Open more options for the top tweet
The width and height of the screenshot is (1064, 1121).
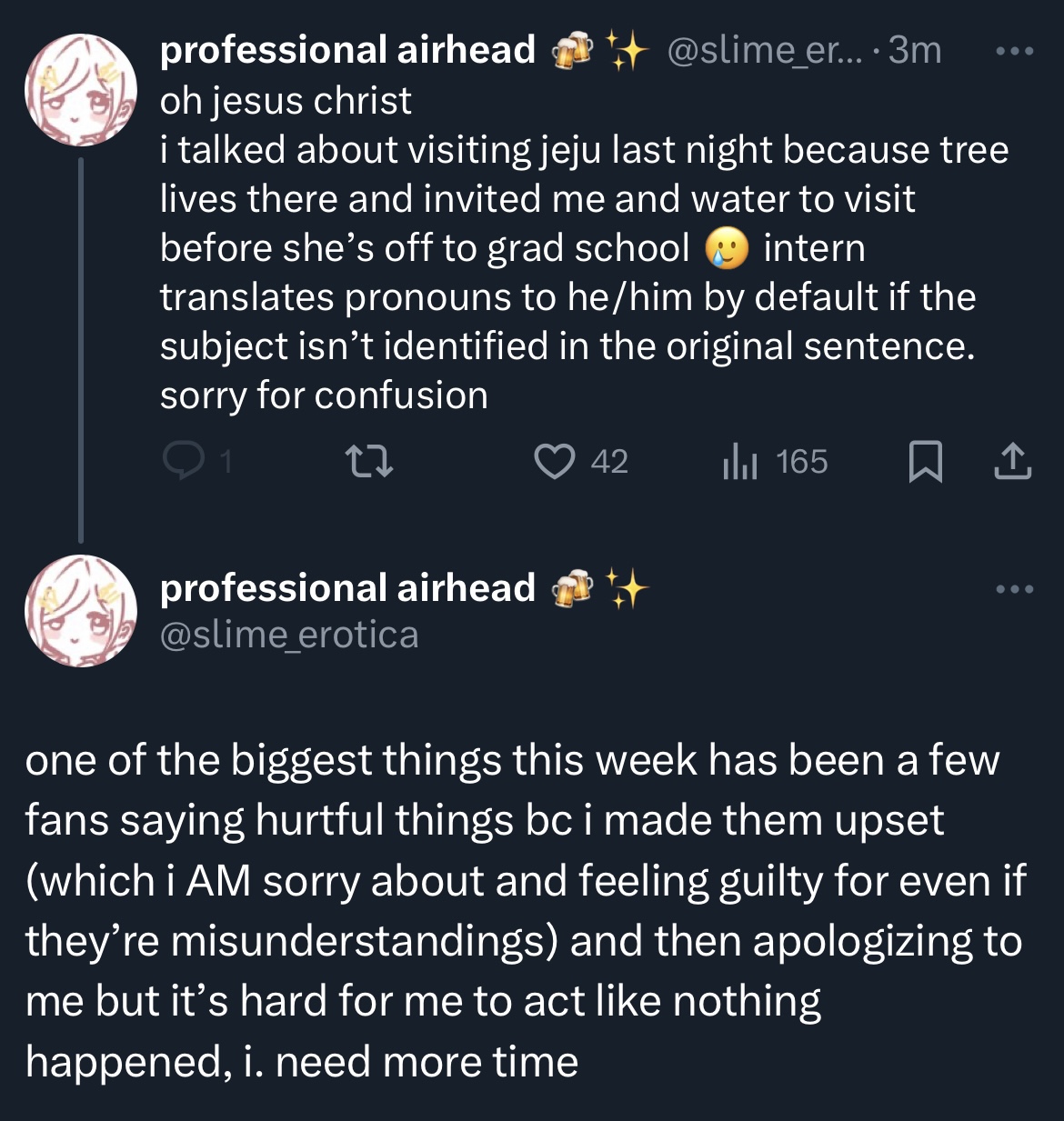click(1014, 51)
